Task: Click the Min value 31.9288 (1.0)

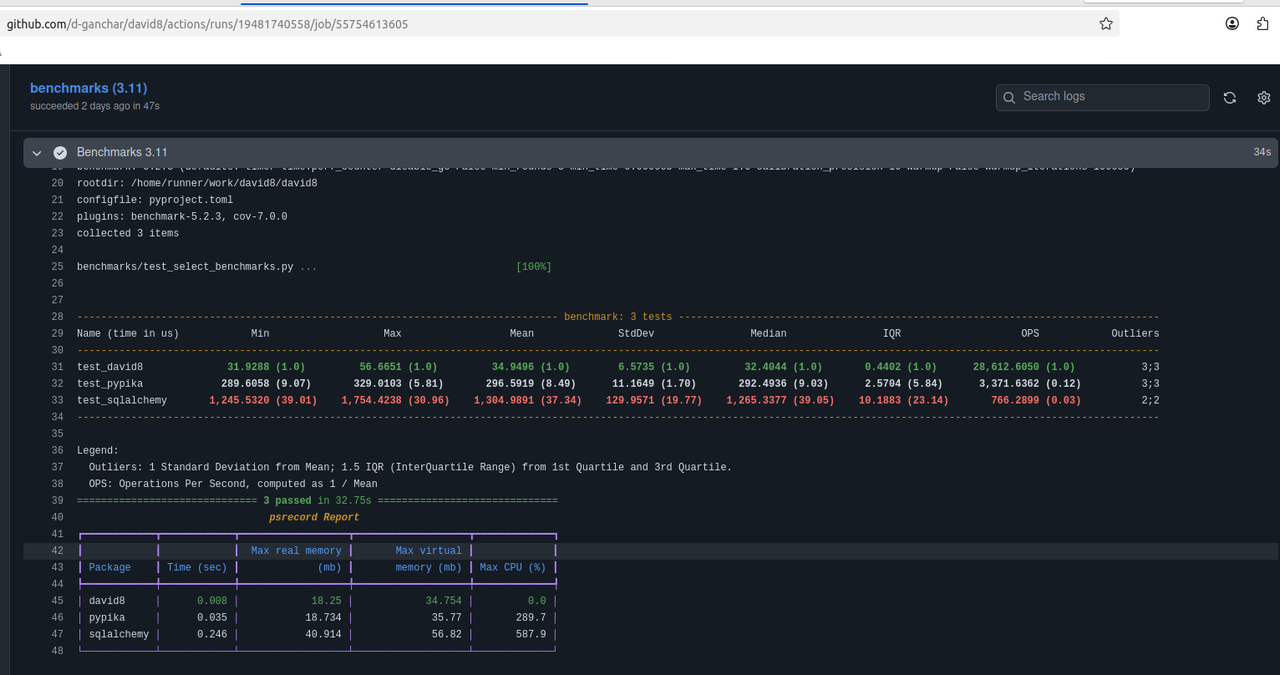Action: 266,367
